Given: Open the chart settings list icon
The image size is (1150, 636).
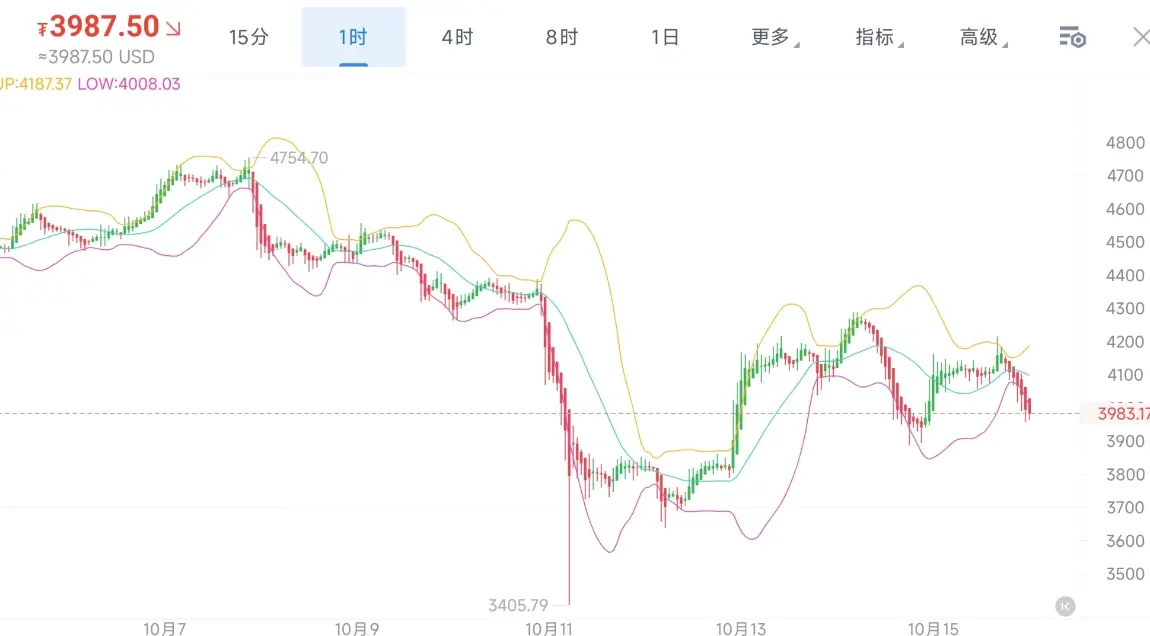Looking at the screenshot, I should (x=1072, y=37).
